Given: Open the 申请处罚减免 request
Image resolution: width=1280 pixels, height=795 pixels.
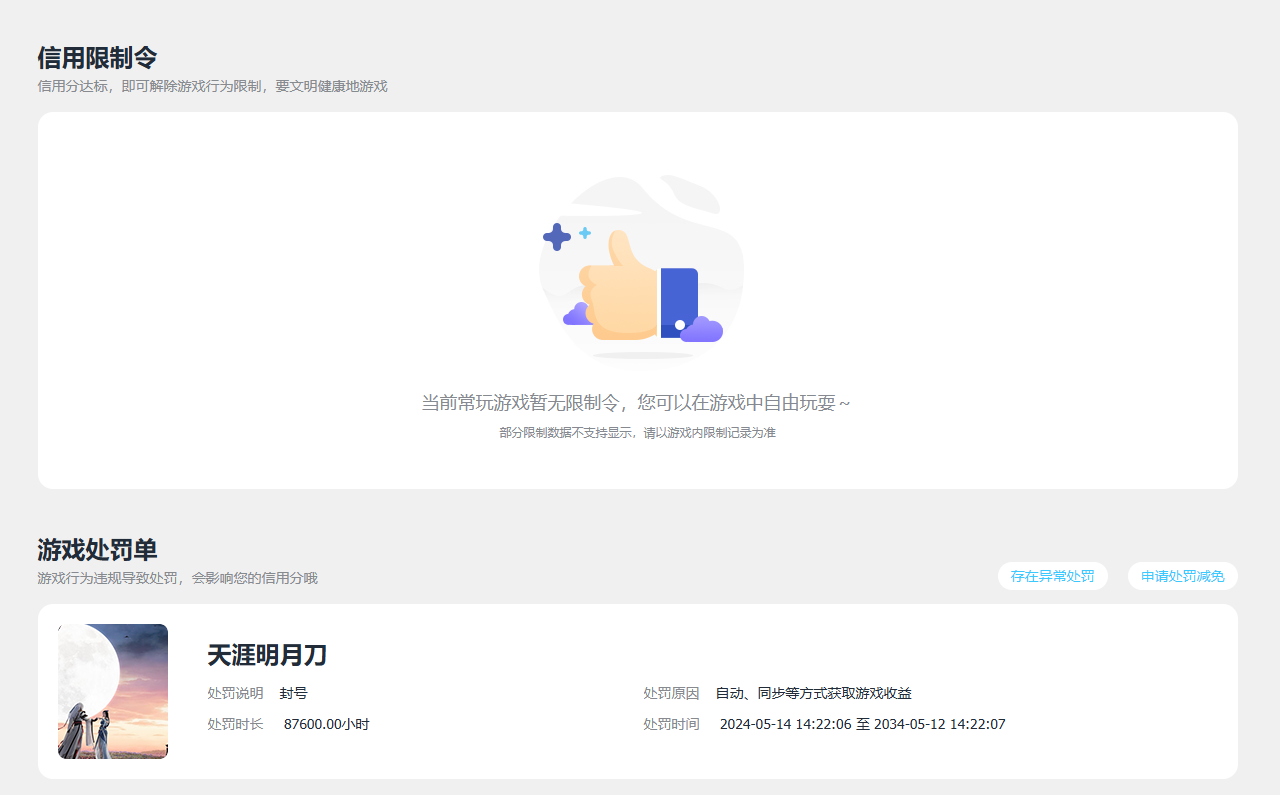Looking at the screenshot, I should [1183, 576].
